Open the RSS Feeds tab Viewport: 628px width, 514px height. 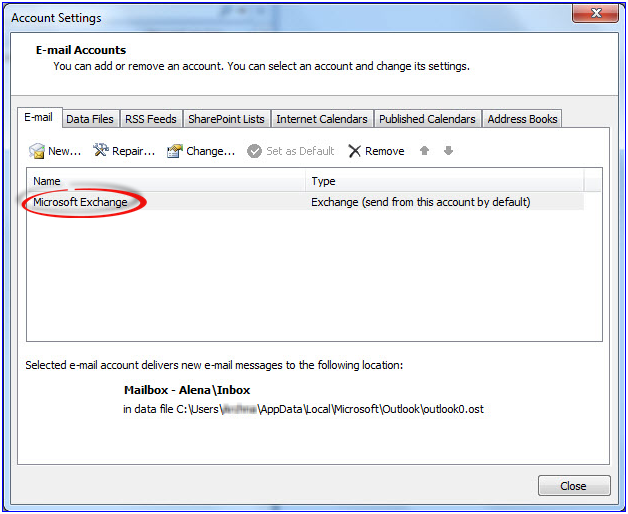(151, 119)
